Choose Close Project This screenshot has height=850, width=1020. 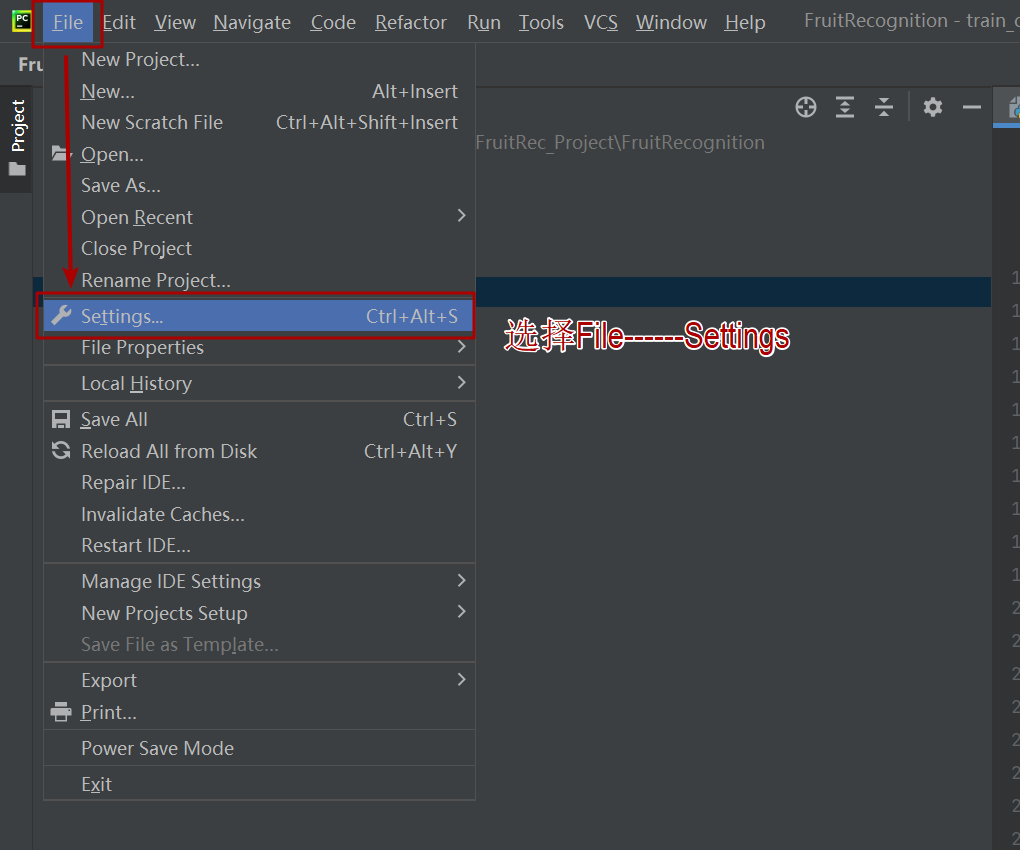click(259, 248)
